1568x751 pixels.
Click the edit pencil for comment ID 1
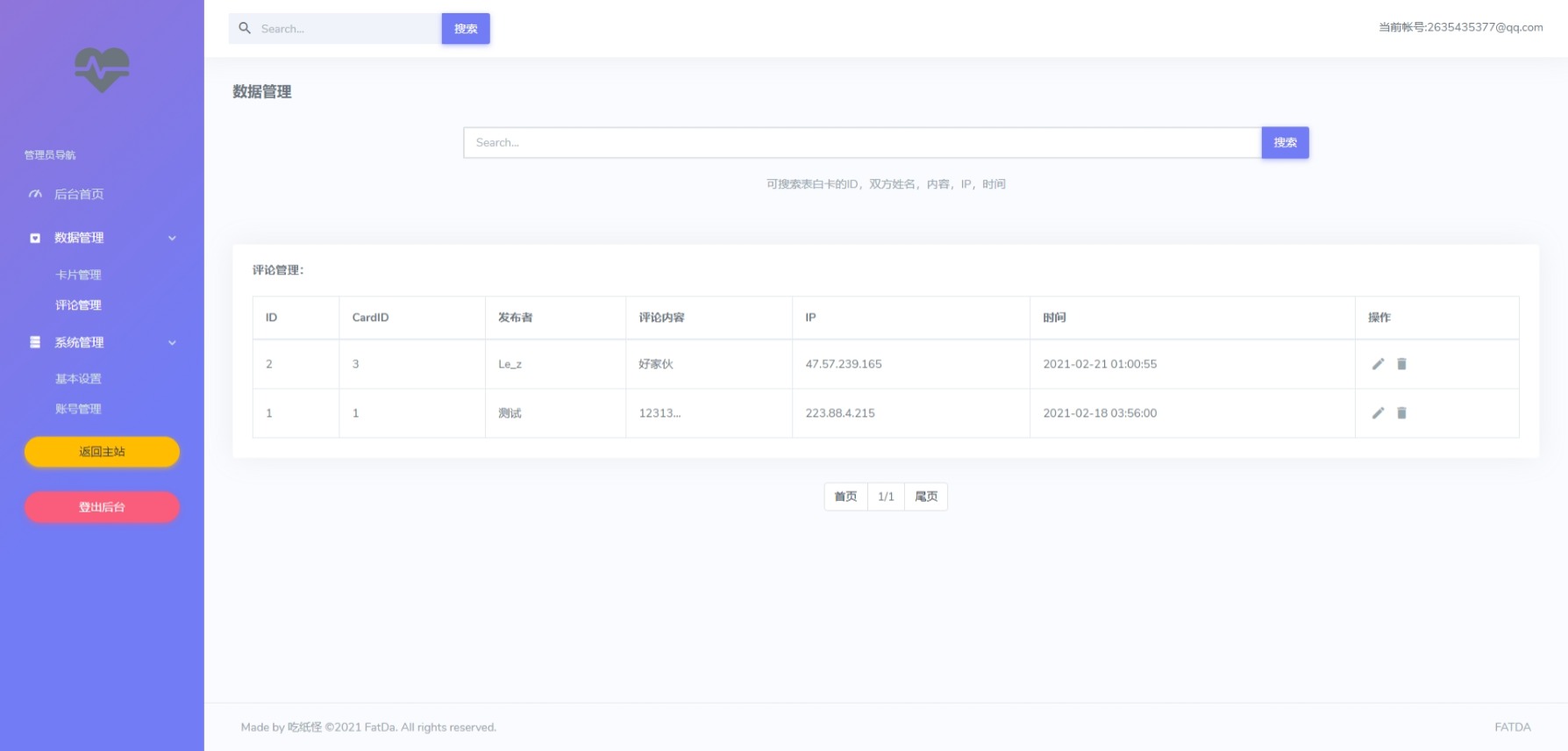pyautogui.click(x=1378, y=413)
